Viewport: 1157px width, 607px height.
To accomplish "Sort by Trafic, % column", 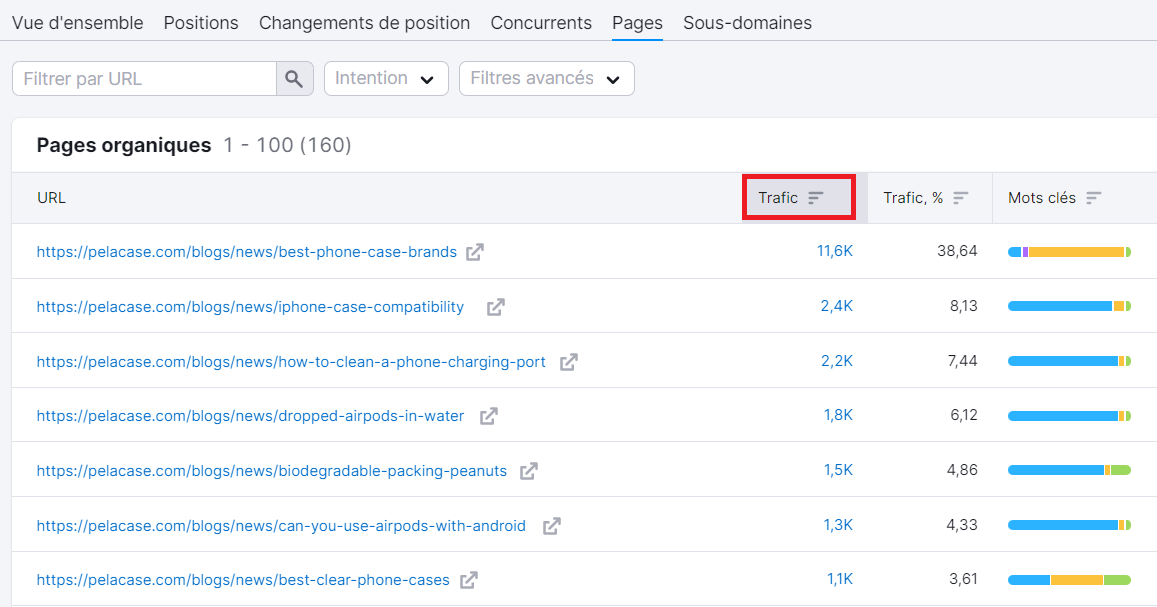I will pyautogui.click(x=925, y=198).
